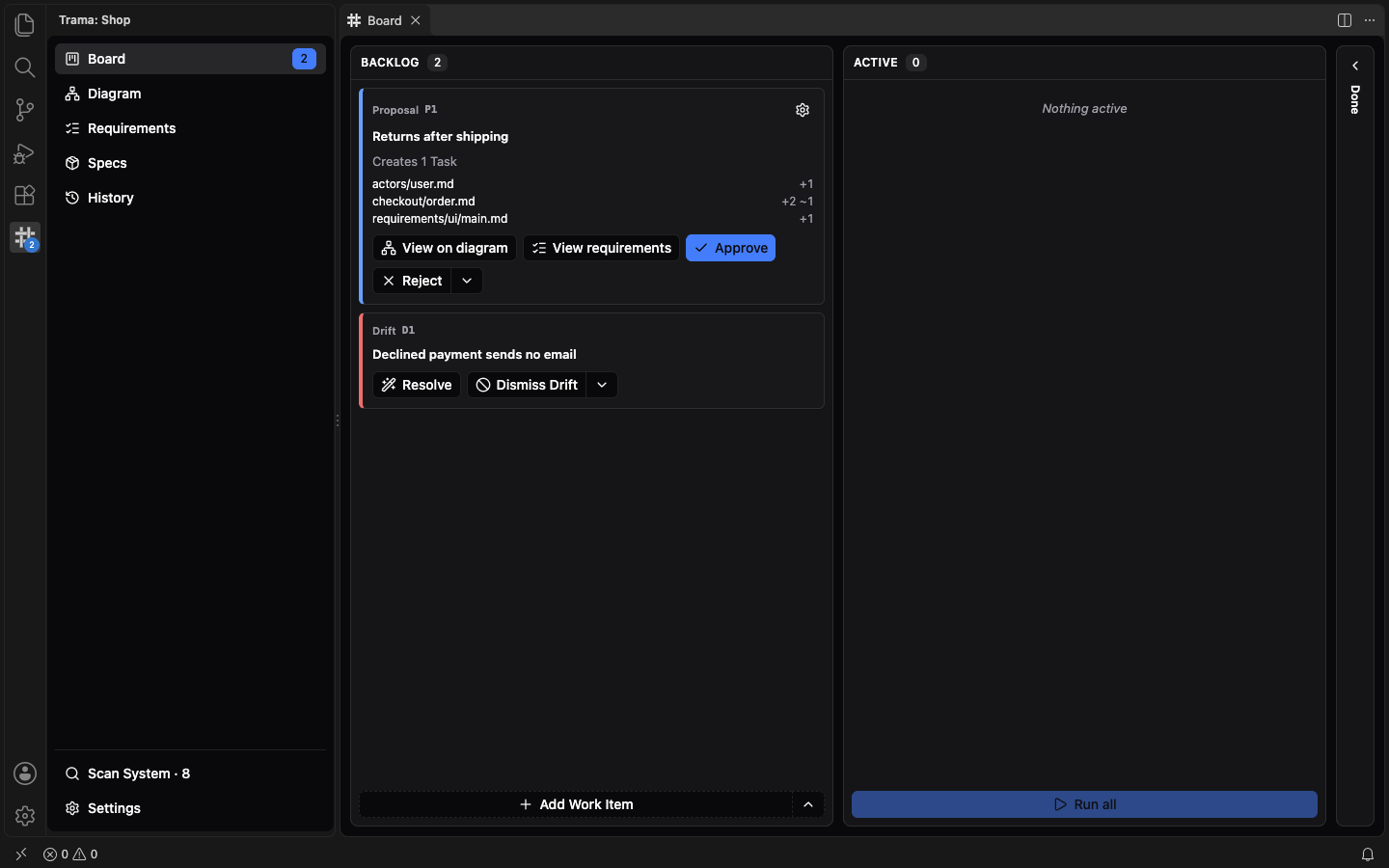Image resolution: width=1389 pixels, height=868 pixels.
Task: Open Trama Settings in sidebar
Action: tap(190, 808)
